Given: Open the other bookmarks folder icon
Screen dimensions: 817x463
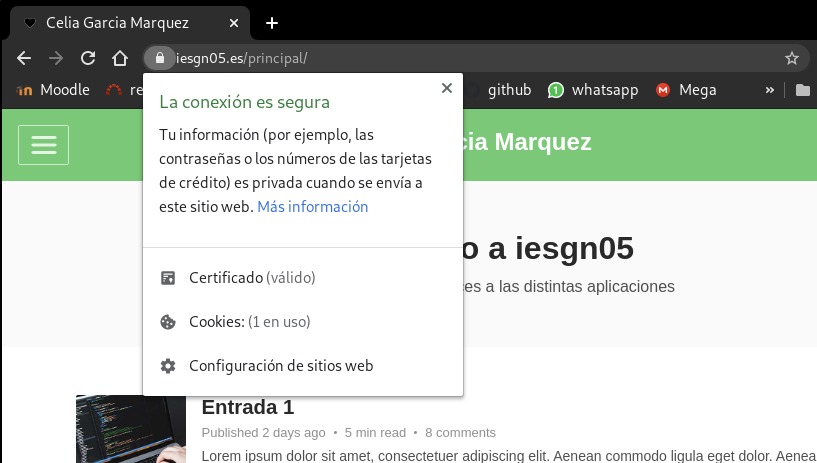Looking at the screenshot, I should 802,90.
